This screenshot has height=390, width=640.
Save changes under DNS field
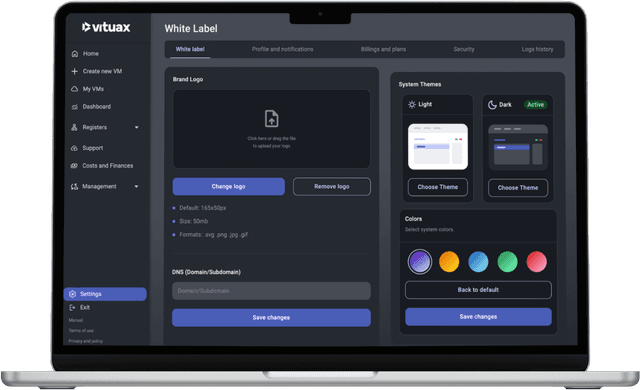[x=271, y=317]
